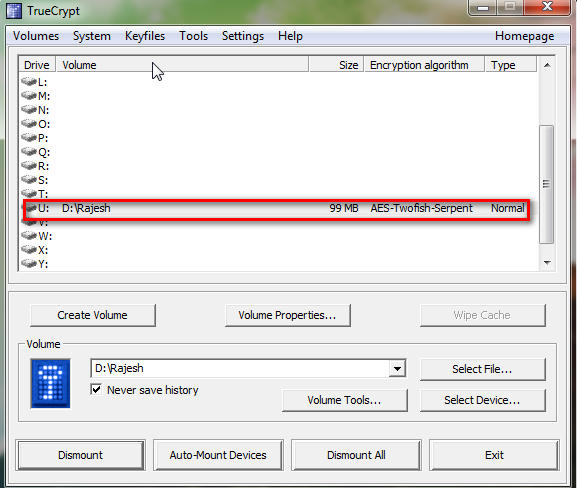
Task: Click scroll up arrow of drive list
Action: click(547, 65)
